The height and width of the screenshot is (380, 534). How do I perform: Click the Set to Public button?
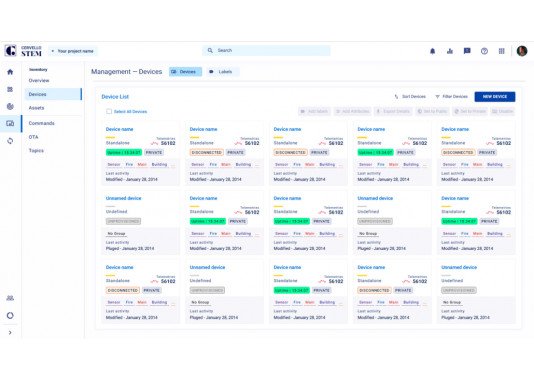pyautogui.click(x=432, y=111)
